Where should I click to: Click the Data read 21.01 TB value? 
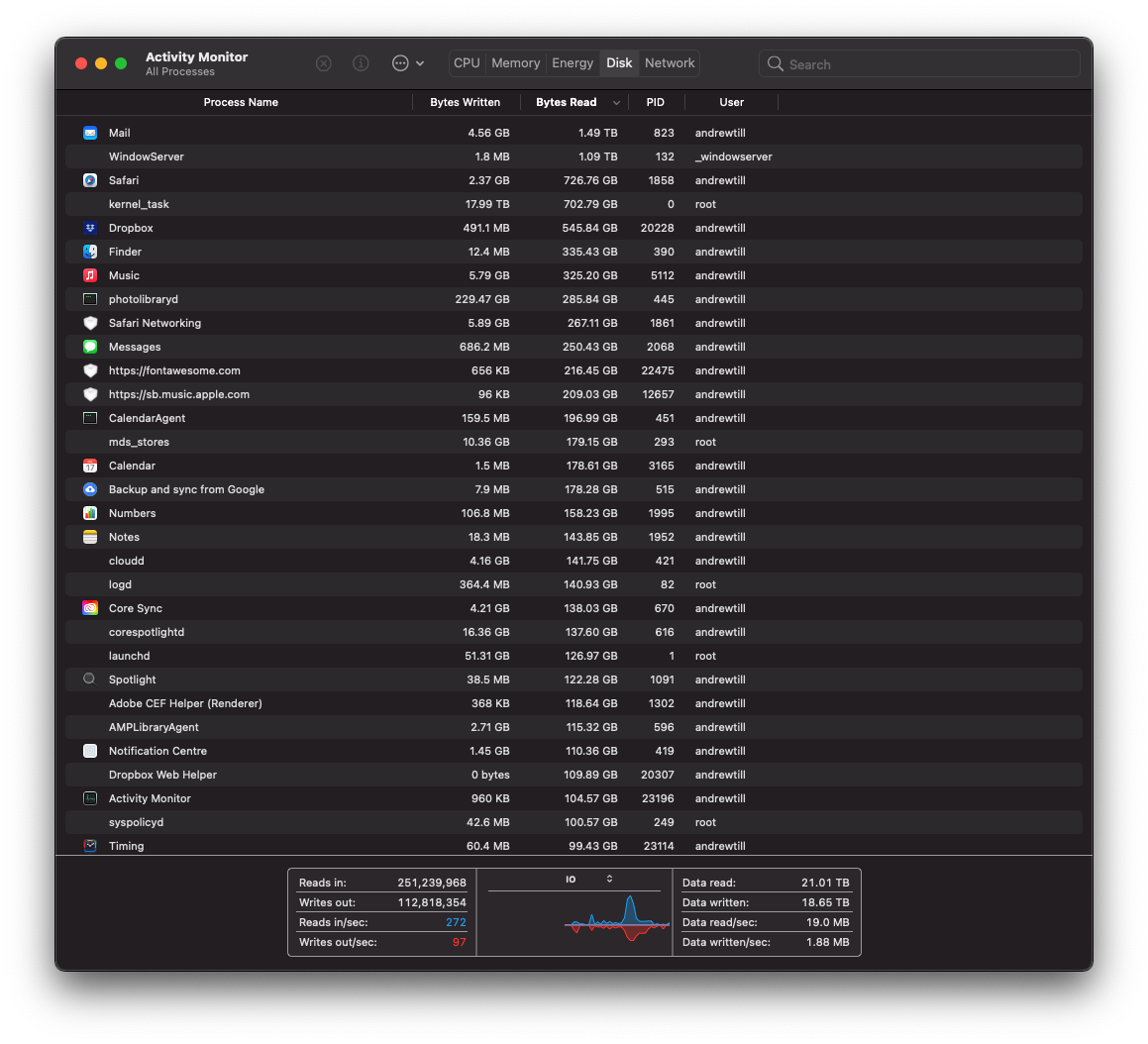coord(825,883)
